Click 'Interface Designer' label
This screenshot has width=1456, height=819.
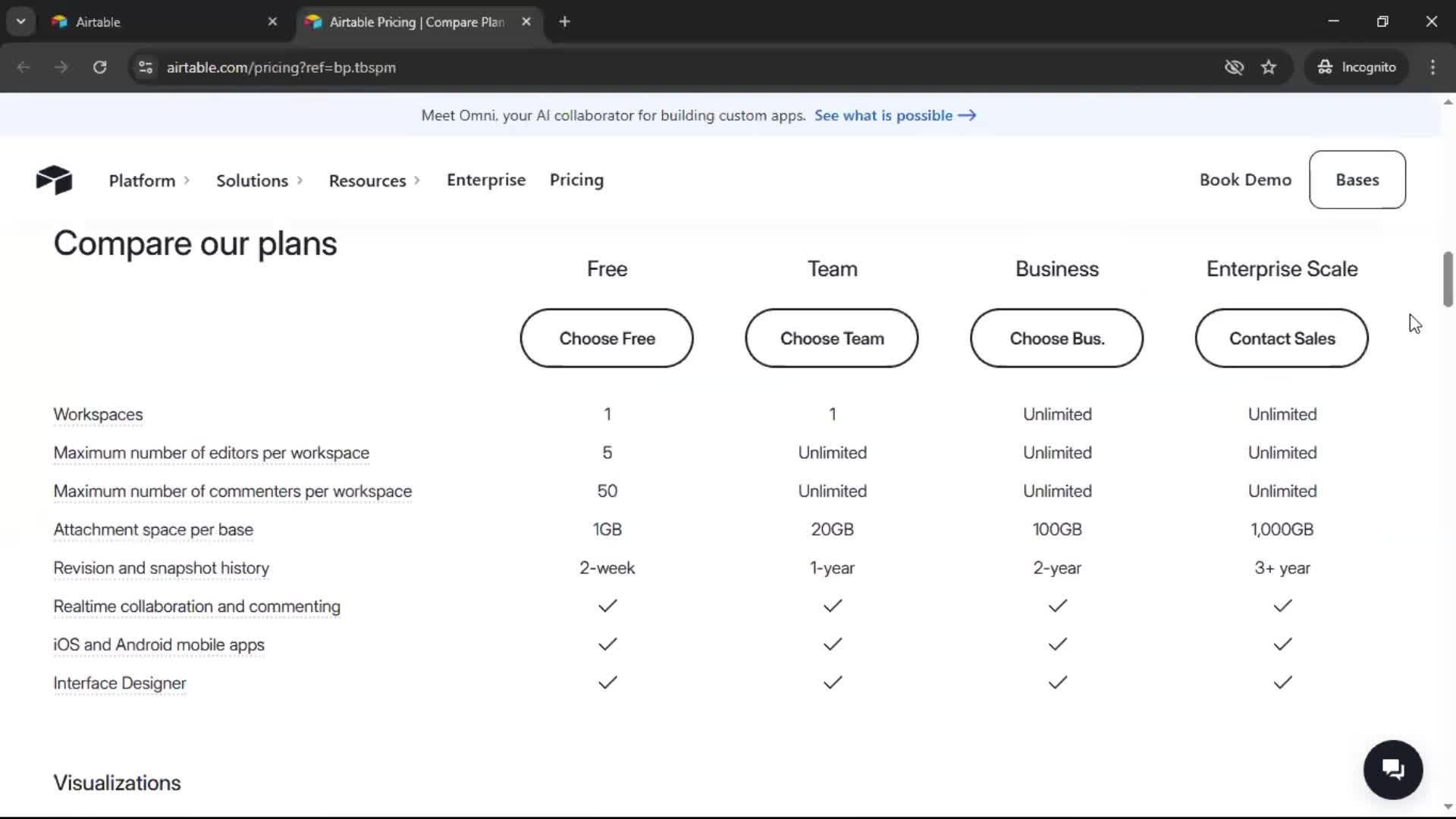point(119,683)
